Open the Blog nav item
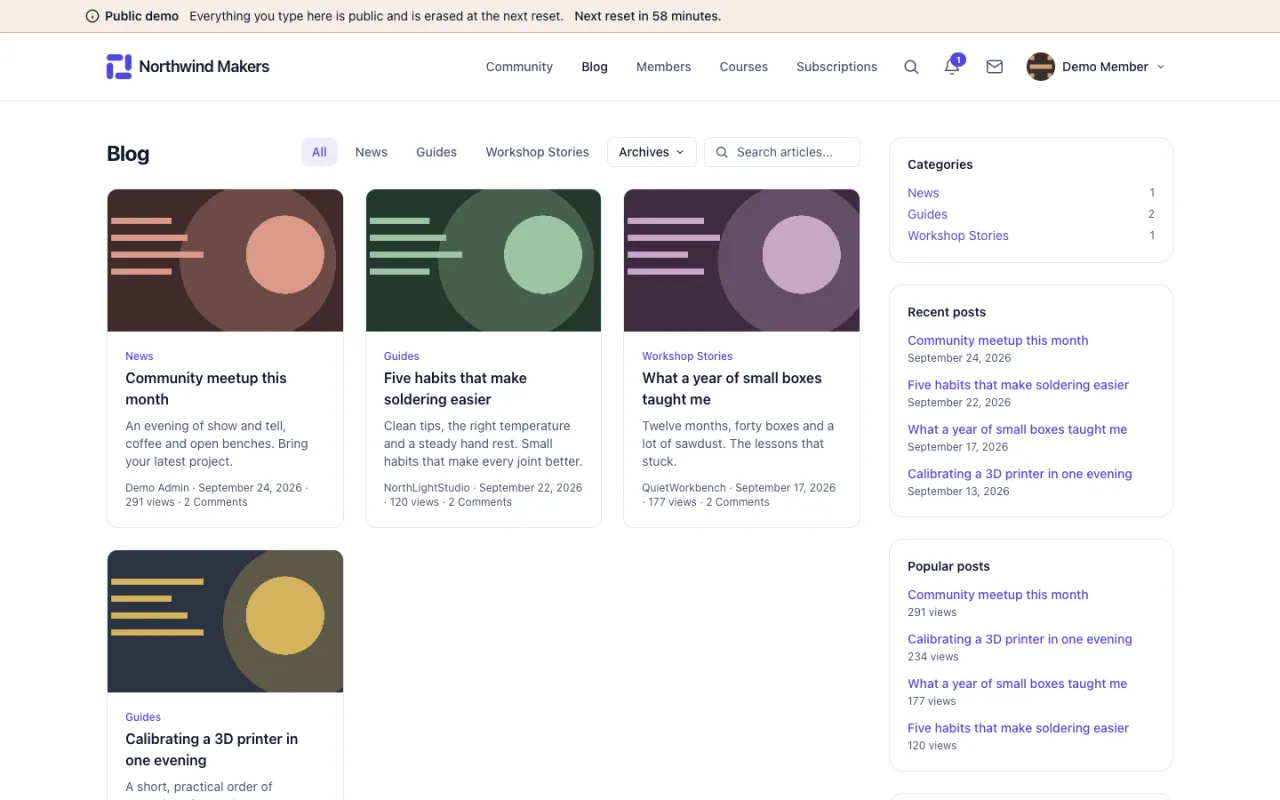The height and width of the screenshot is (800, 1280). [594, 67]
